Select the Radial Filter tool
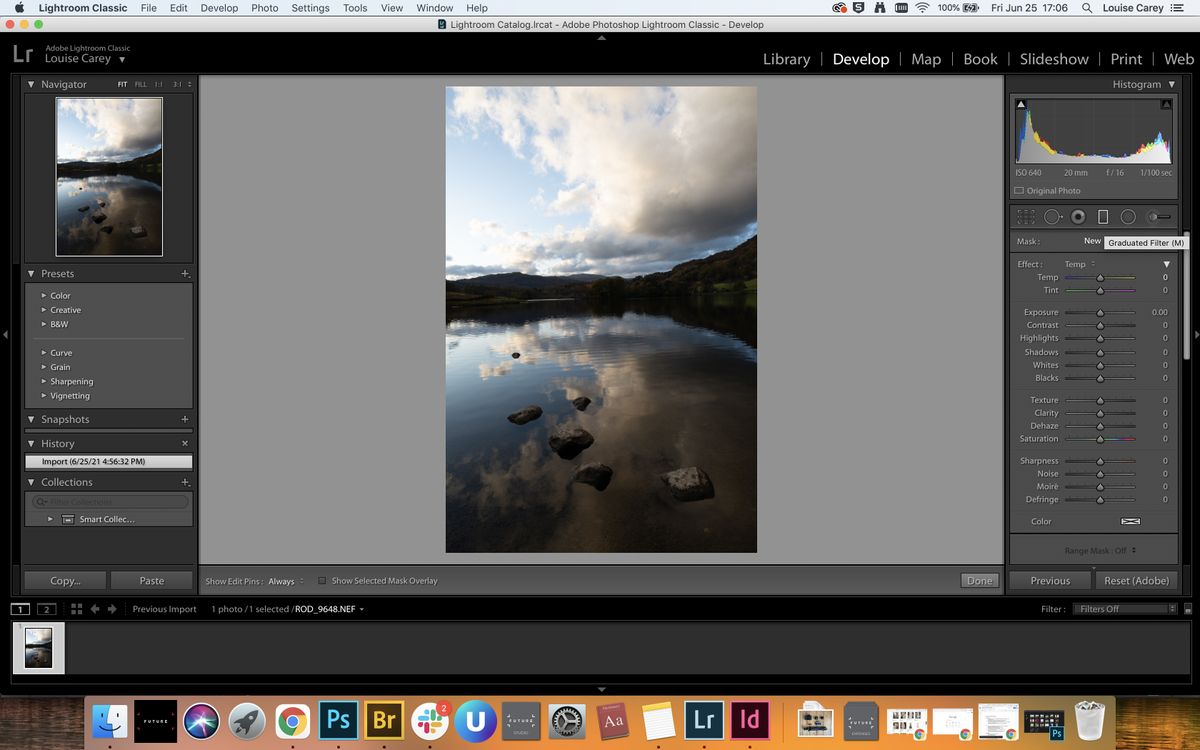 coord(1130,216)
